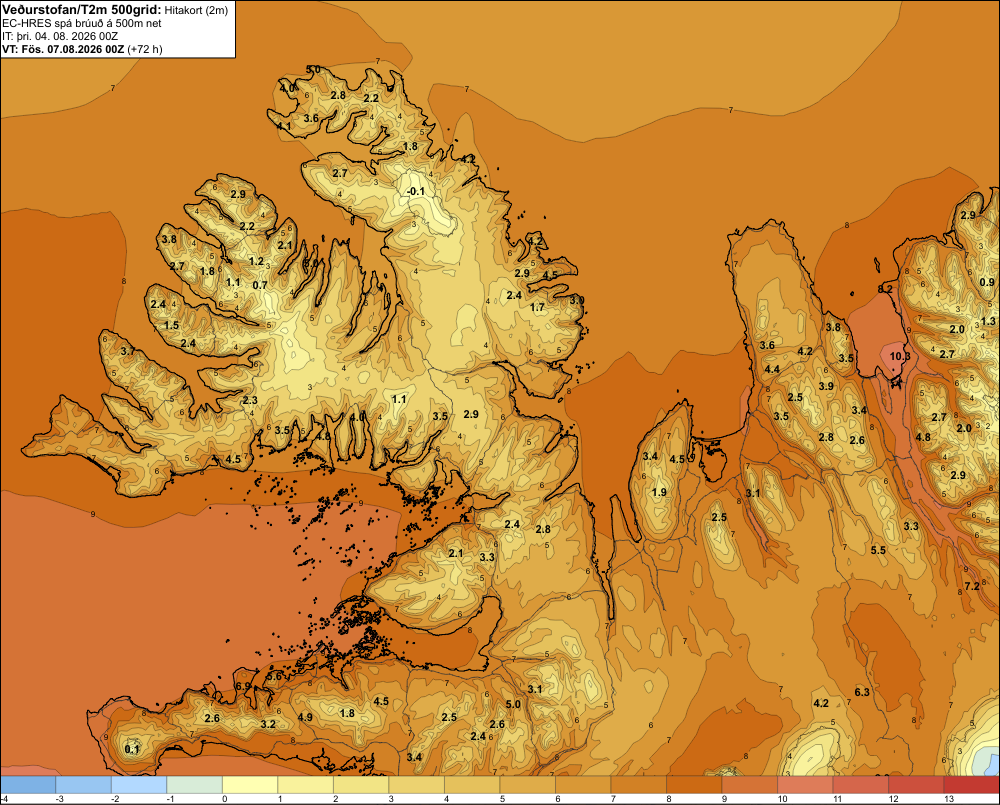
Task: Select the legend swatch between 5 and 6
Action: click(x=527, y=785)
